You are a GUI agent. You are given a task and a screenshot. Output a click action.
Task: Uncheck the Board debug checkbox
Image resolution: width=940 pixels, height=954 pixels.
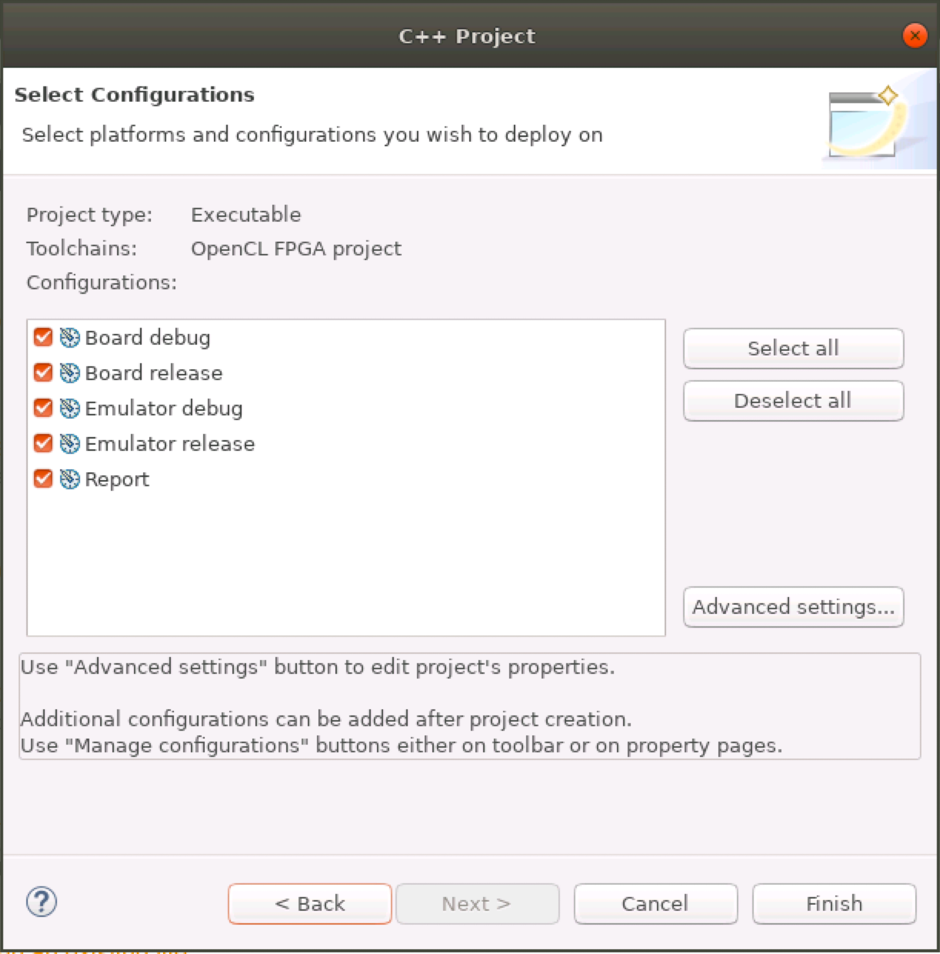(x=43, y=338)
